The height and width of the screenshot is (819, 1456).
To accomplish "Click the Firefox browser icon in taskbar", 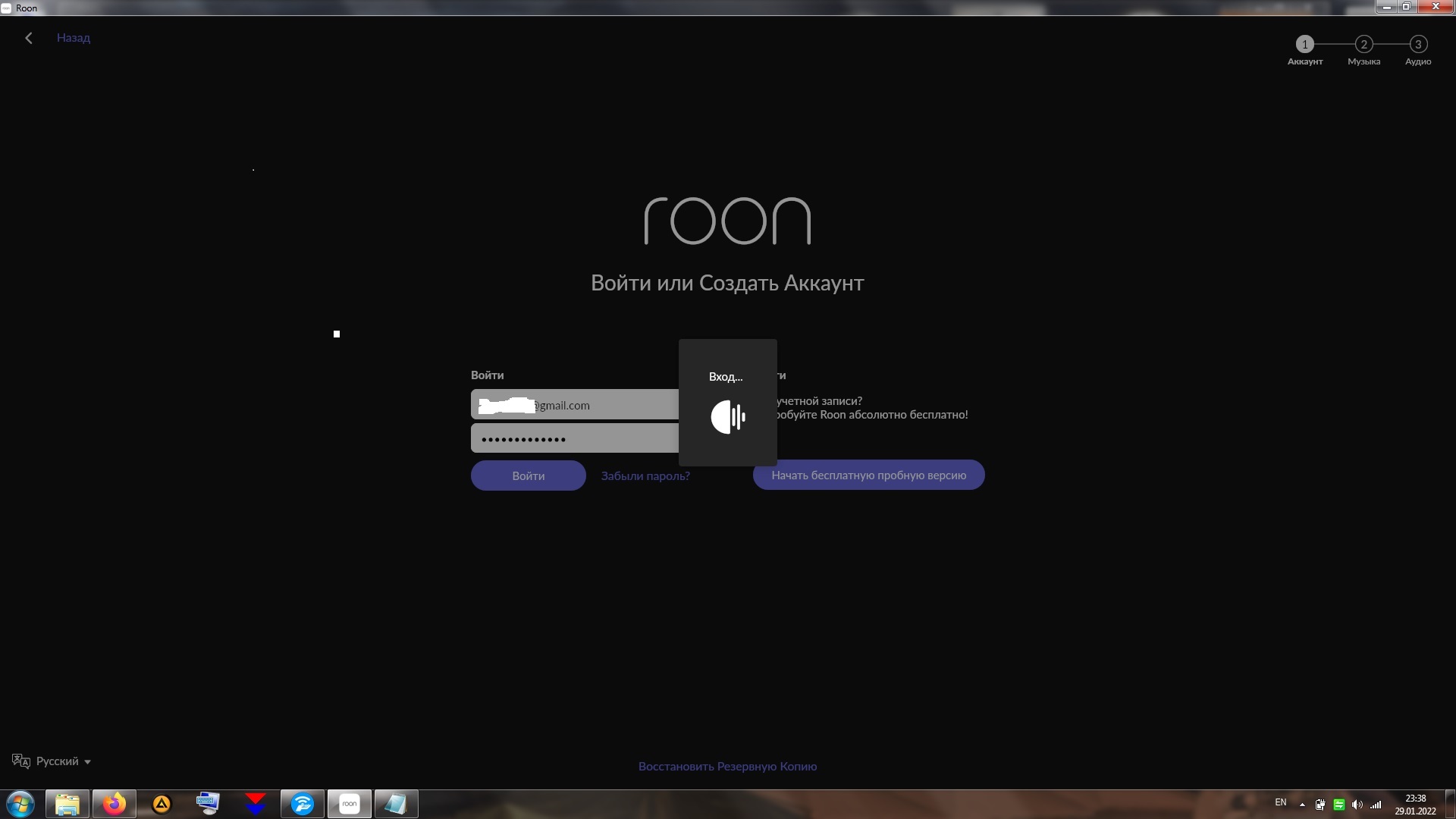I will [113, 803].
